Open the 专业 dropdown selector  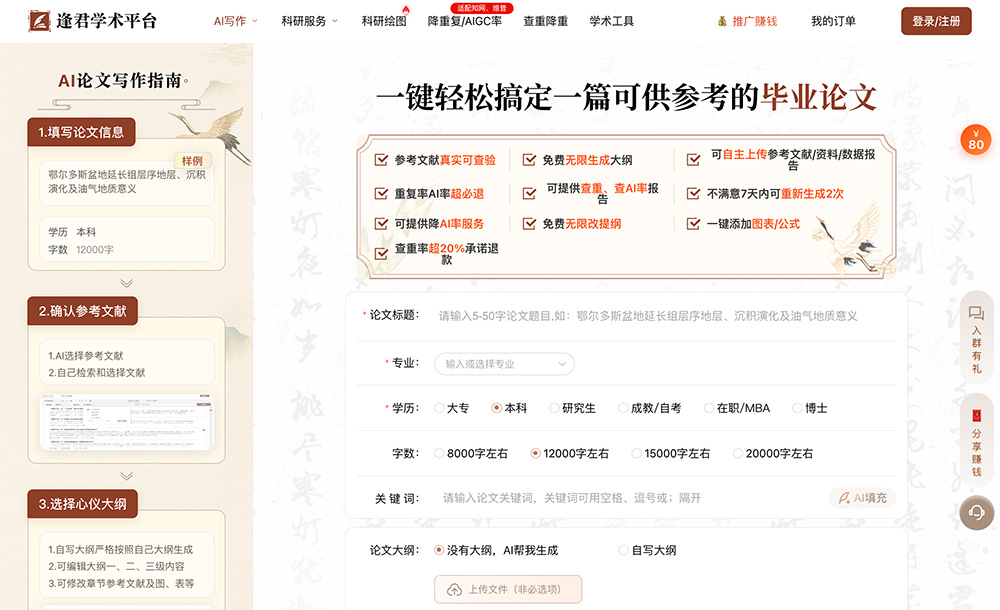[504, 364]
